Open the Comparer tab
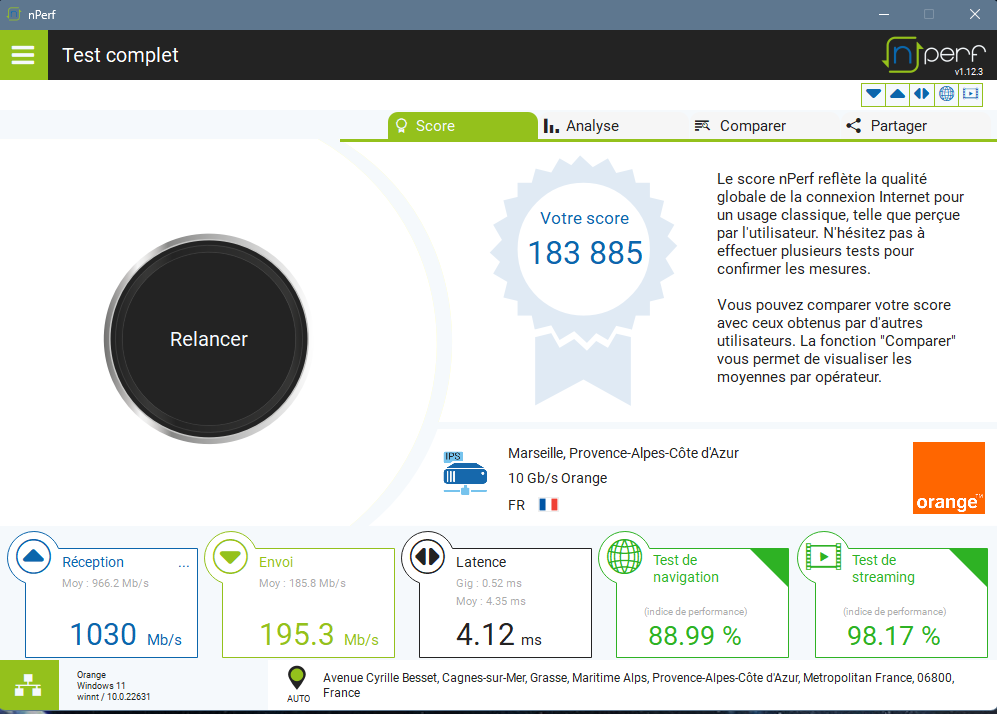This screenshot has width=997, height=714. tap(739, 126)
